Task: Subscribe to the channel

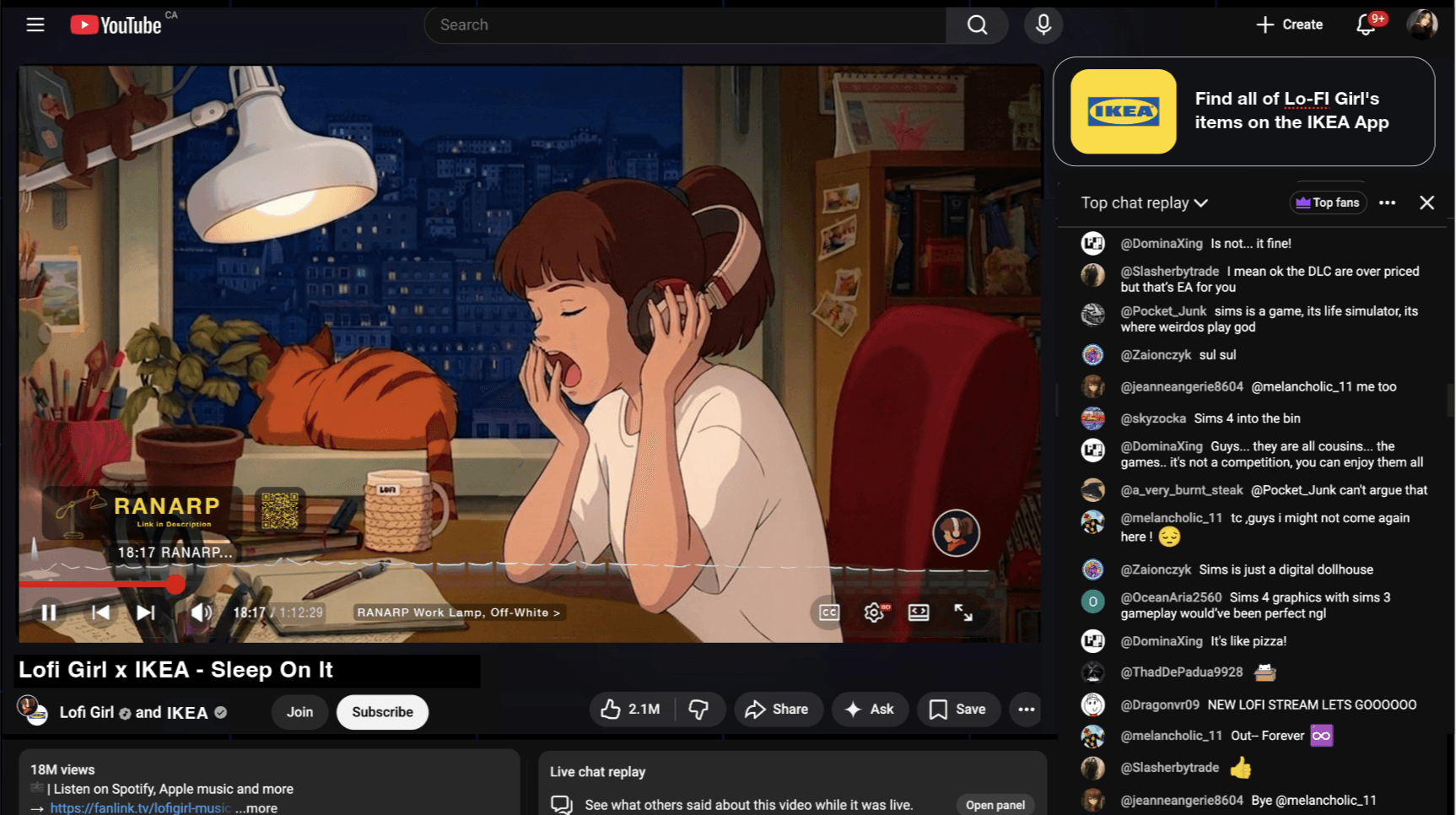Action: [382, 712]
